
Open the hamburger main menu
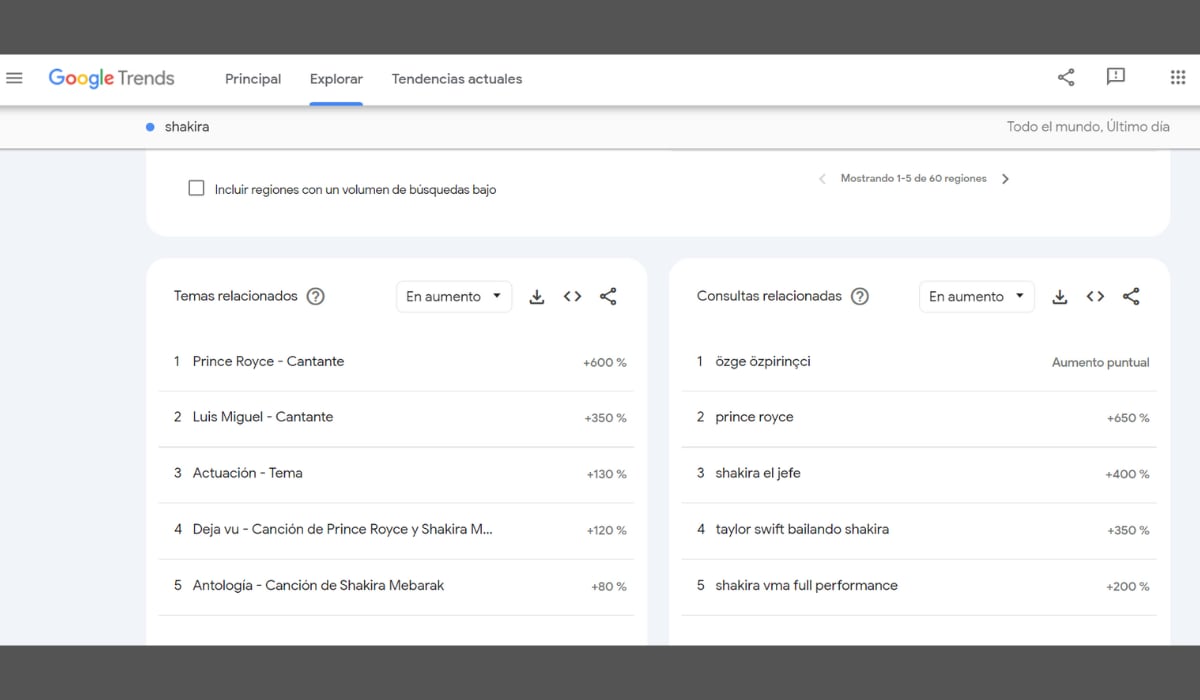[x=14, y=78]
